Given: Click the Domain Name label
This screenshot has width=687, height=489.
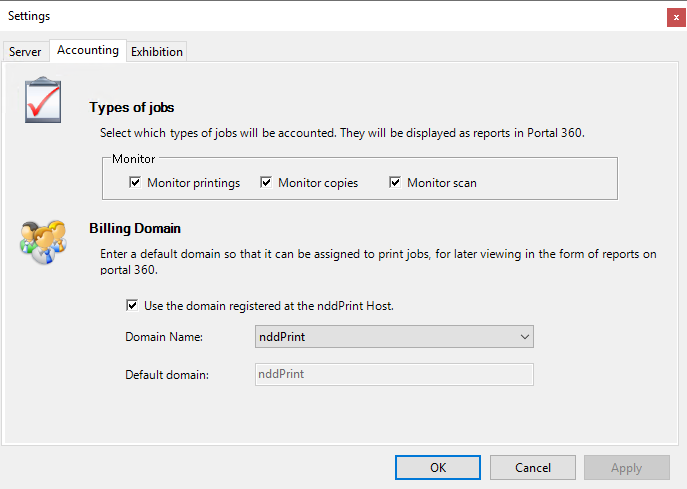Looking at the screenshot, I should (x=164, y=337).
